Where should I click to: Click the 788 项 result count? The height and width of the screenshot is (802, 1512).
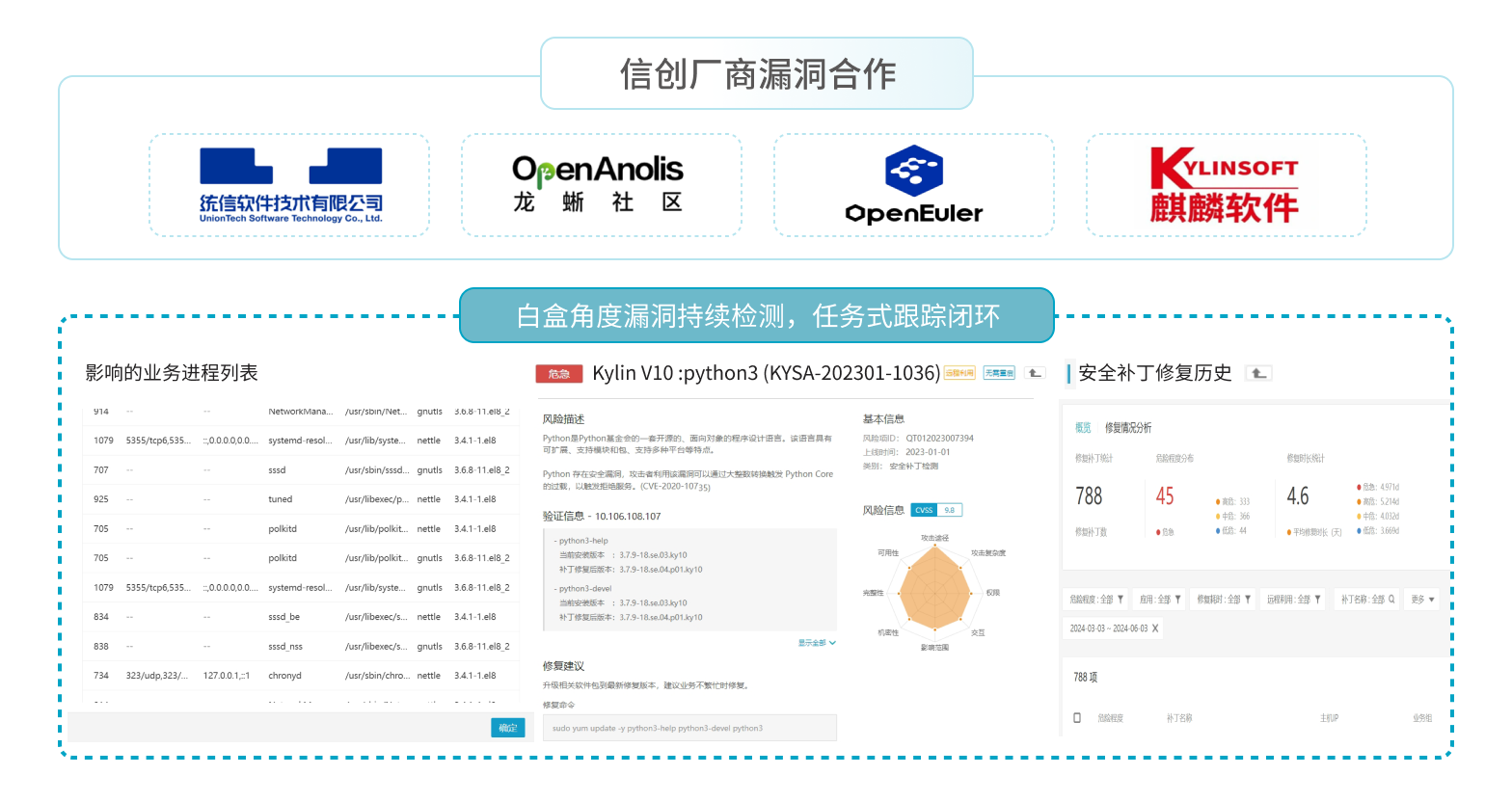1086,678
